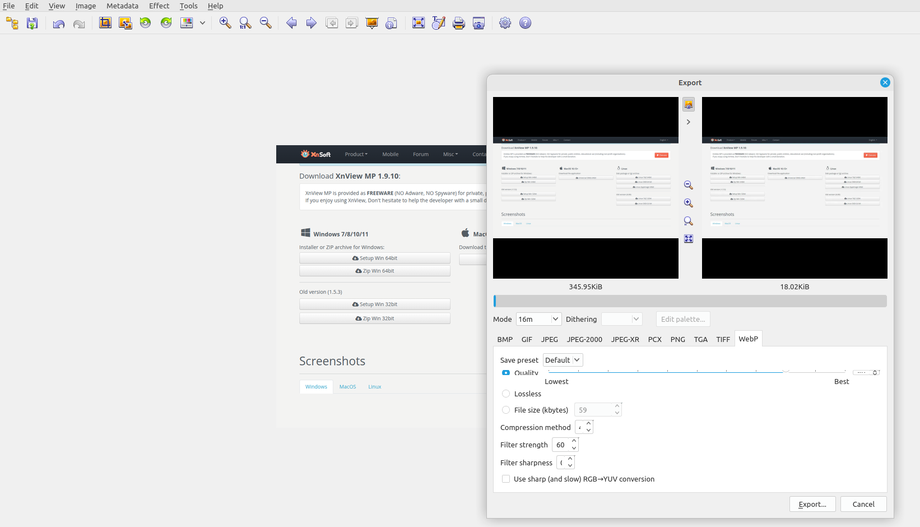Screen dimensions: 920x527
Task: Zoom in Export dialog preview
Action: point(688,203)
